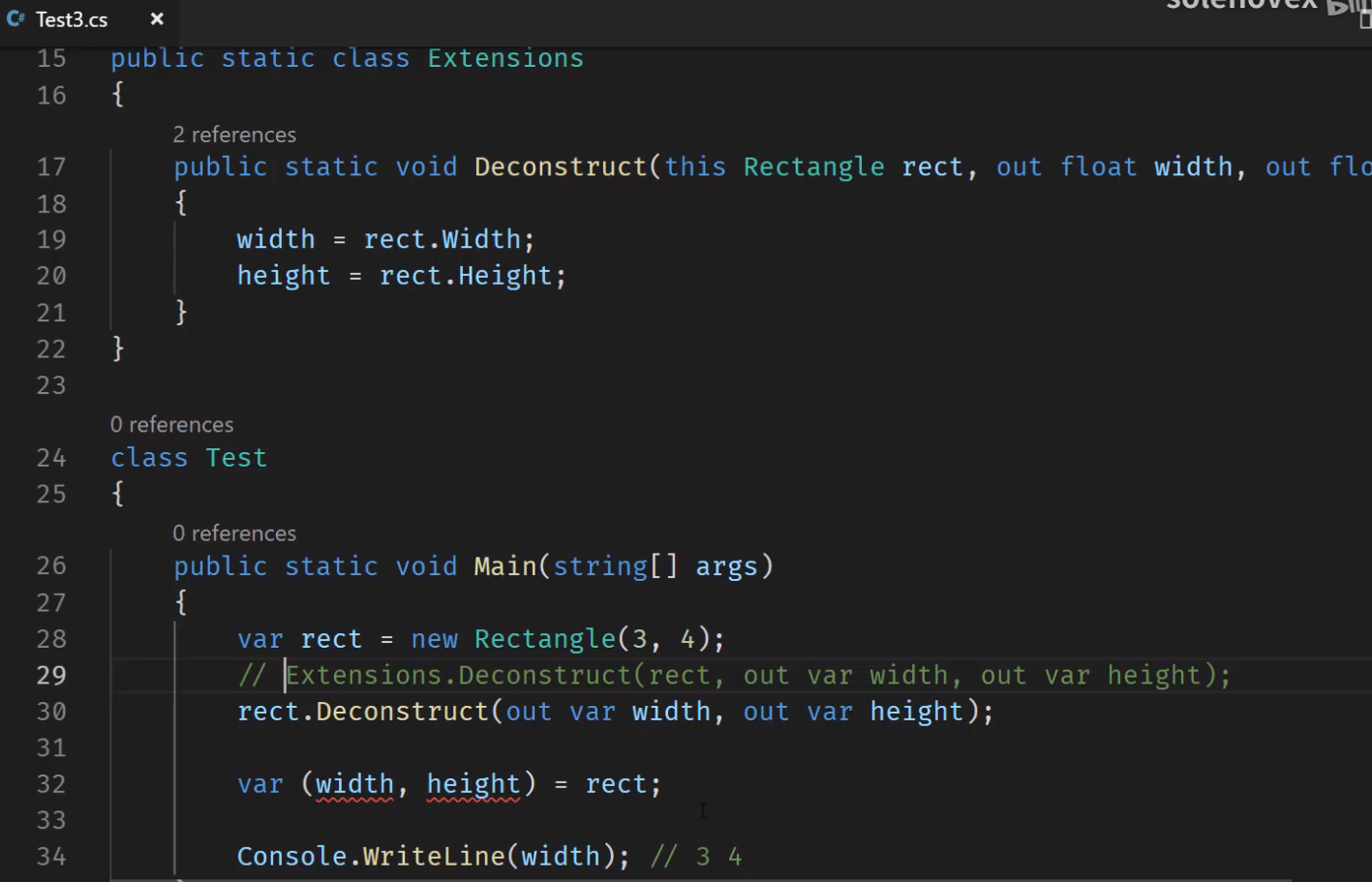Click the Test class name on line 24
1372x882 pixels.
[235, 457]
